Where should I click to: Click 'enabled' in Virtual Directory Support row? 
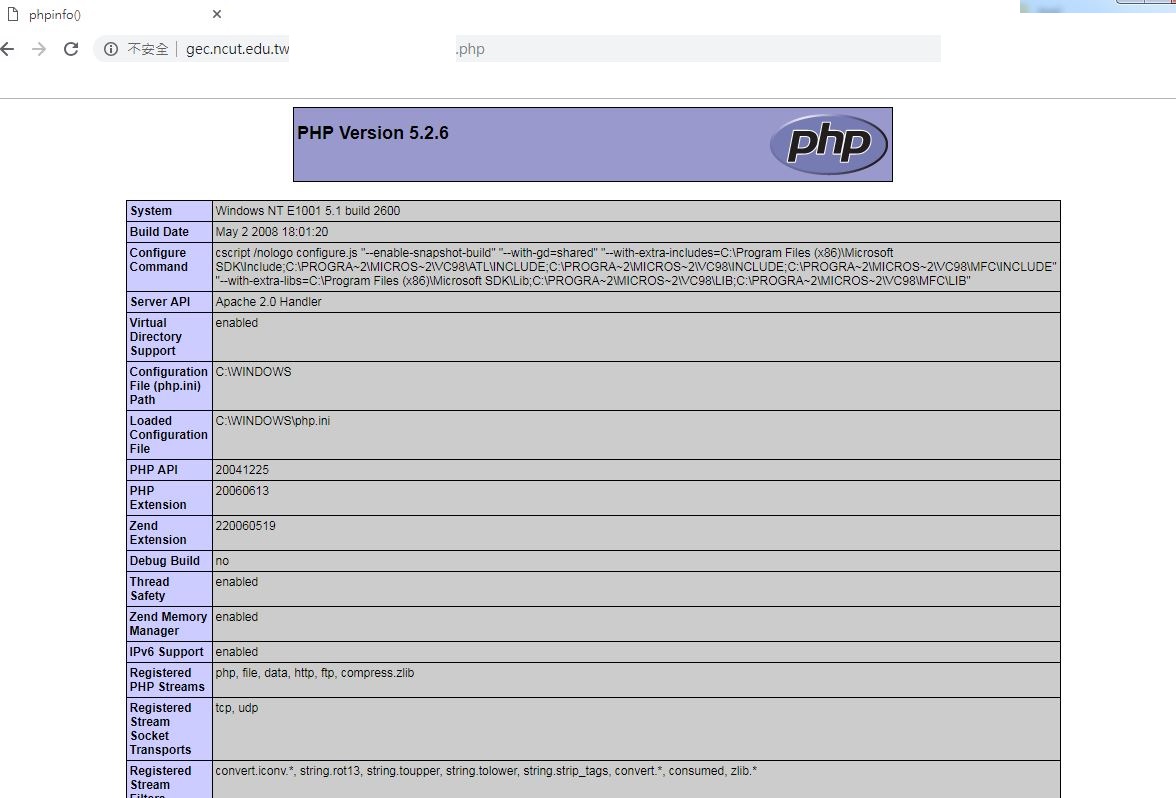(x=236, y=322)
